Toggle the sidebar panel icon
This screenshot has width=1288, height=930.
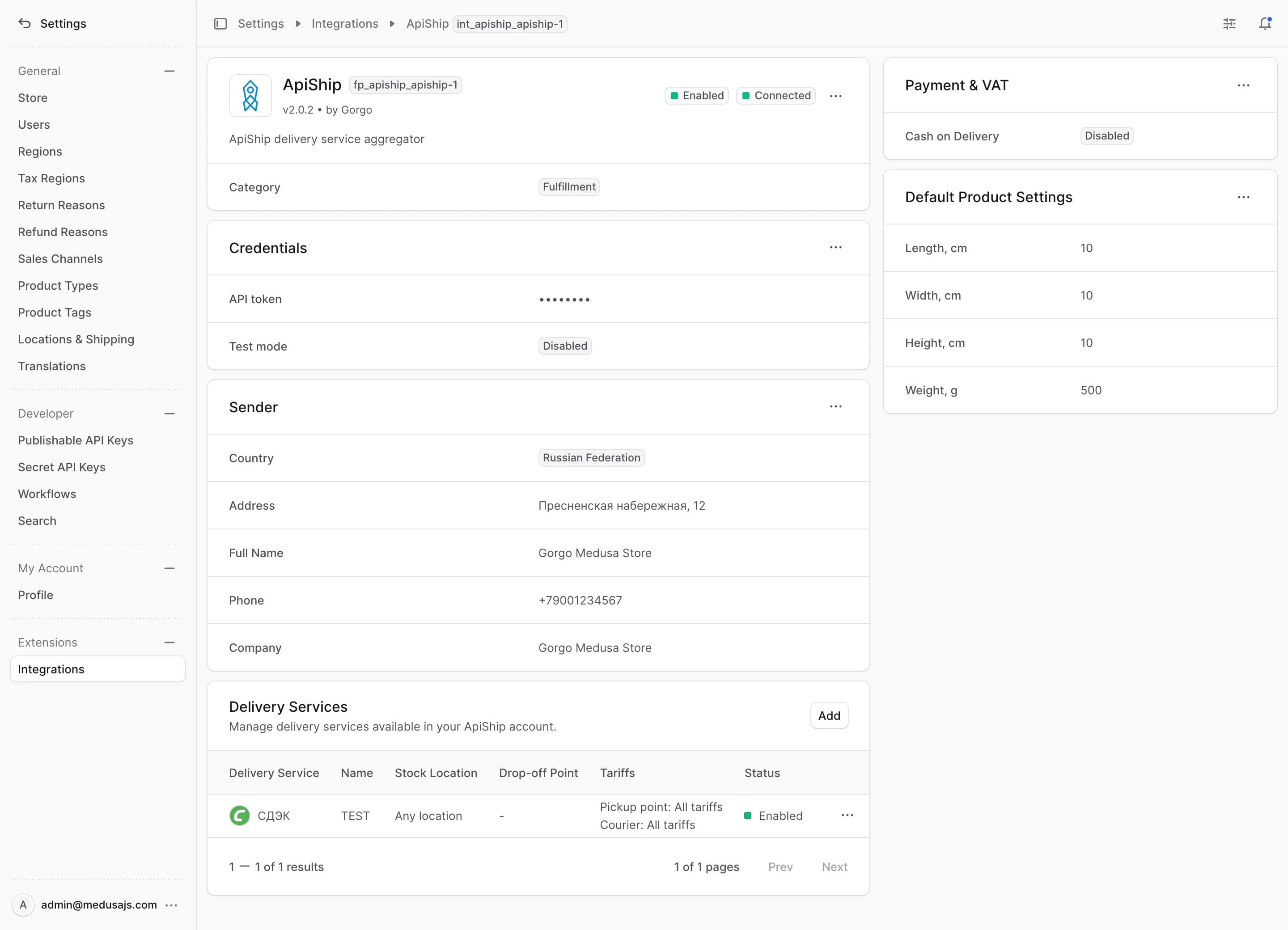tap(220, 24)
